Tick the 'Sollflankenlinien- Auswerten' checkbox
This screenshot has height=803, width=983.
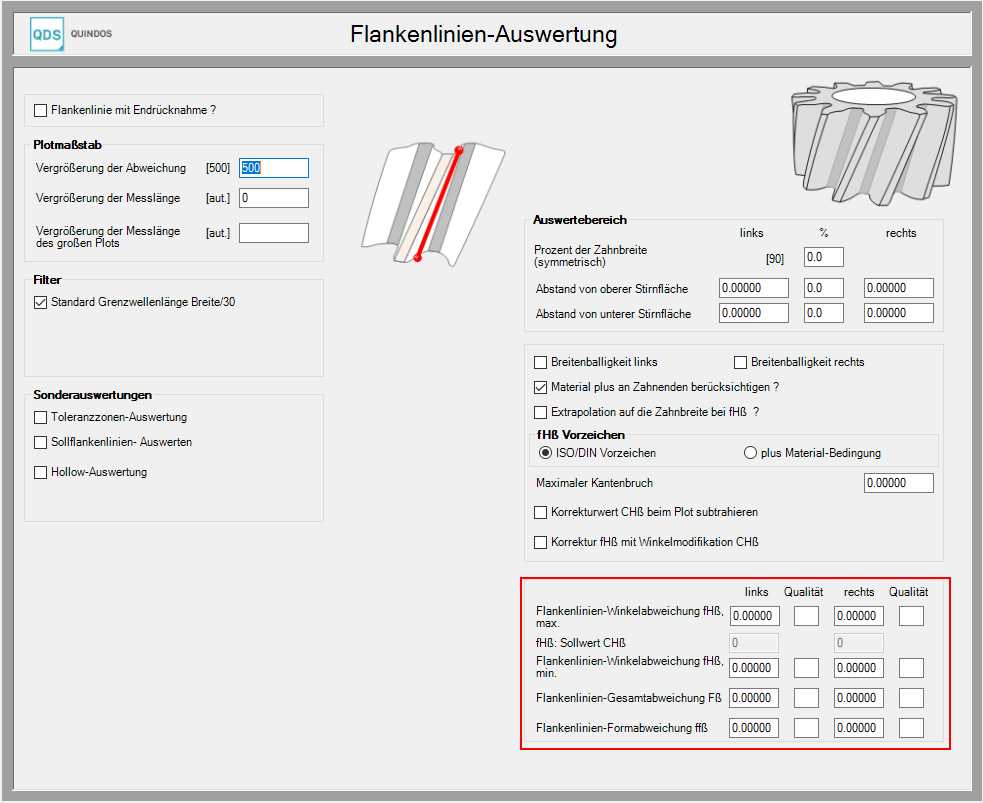pos(41,443)
